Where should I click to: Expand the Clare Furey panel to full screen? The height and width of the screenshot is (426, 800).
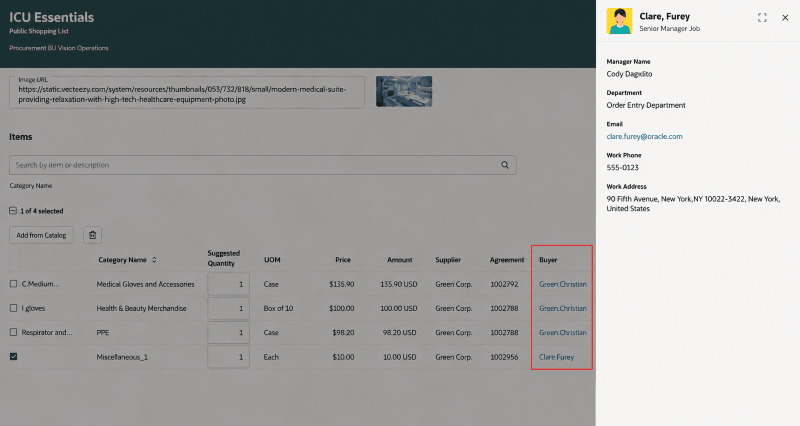762,18
